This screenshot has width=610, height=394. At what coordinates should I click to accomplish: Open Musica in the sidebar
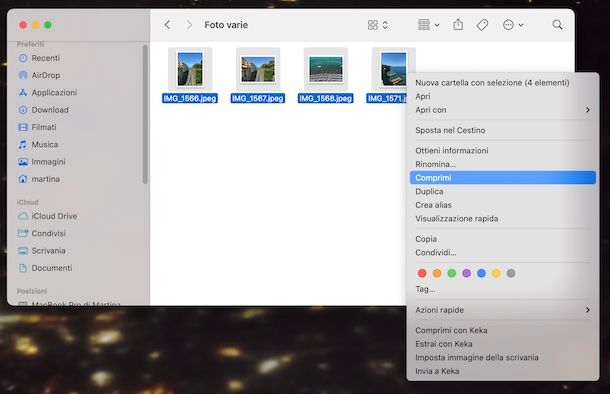(x=45, y=144)
